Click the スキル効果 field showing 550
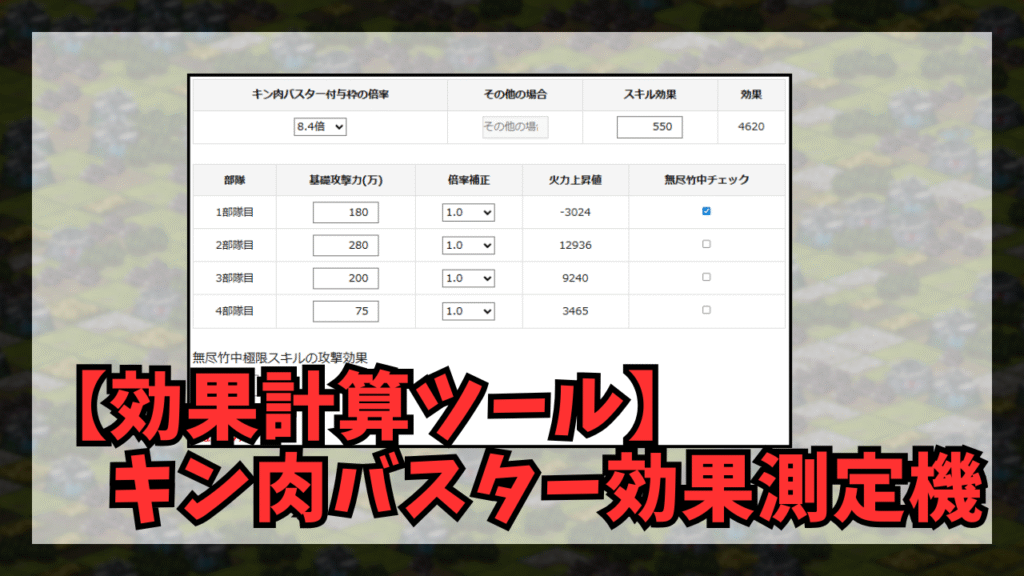This screenshot has height=576, width=1024. click(650, 127)
